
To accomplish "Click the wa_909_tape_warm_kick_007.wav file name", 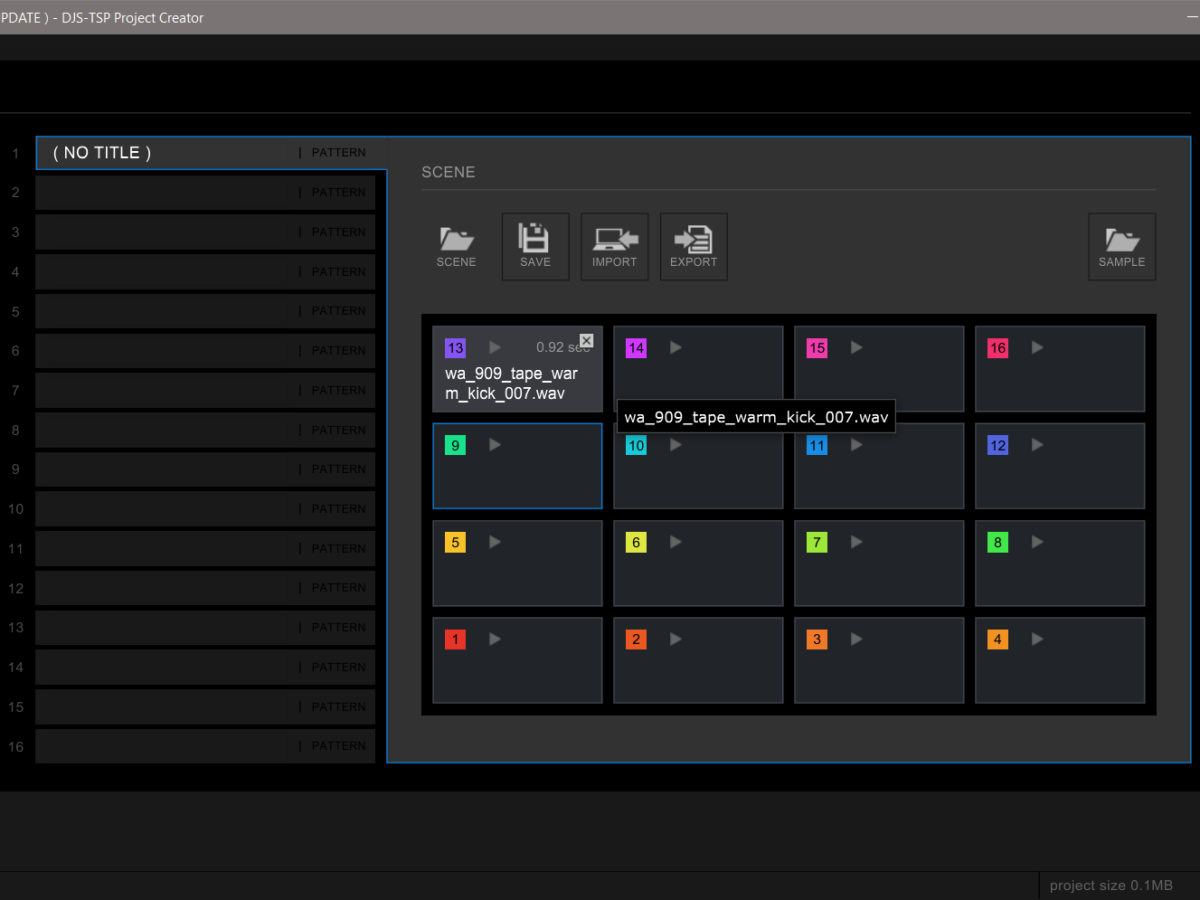I will tap(511, 383).
